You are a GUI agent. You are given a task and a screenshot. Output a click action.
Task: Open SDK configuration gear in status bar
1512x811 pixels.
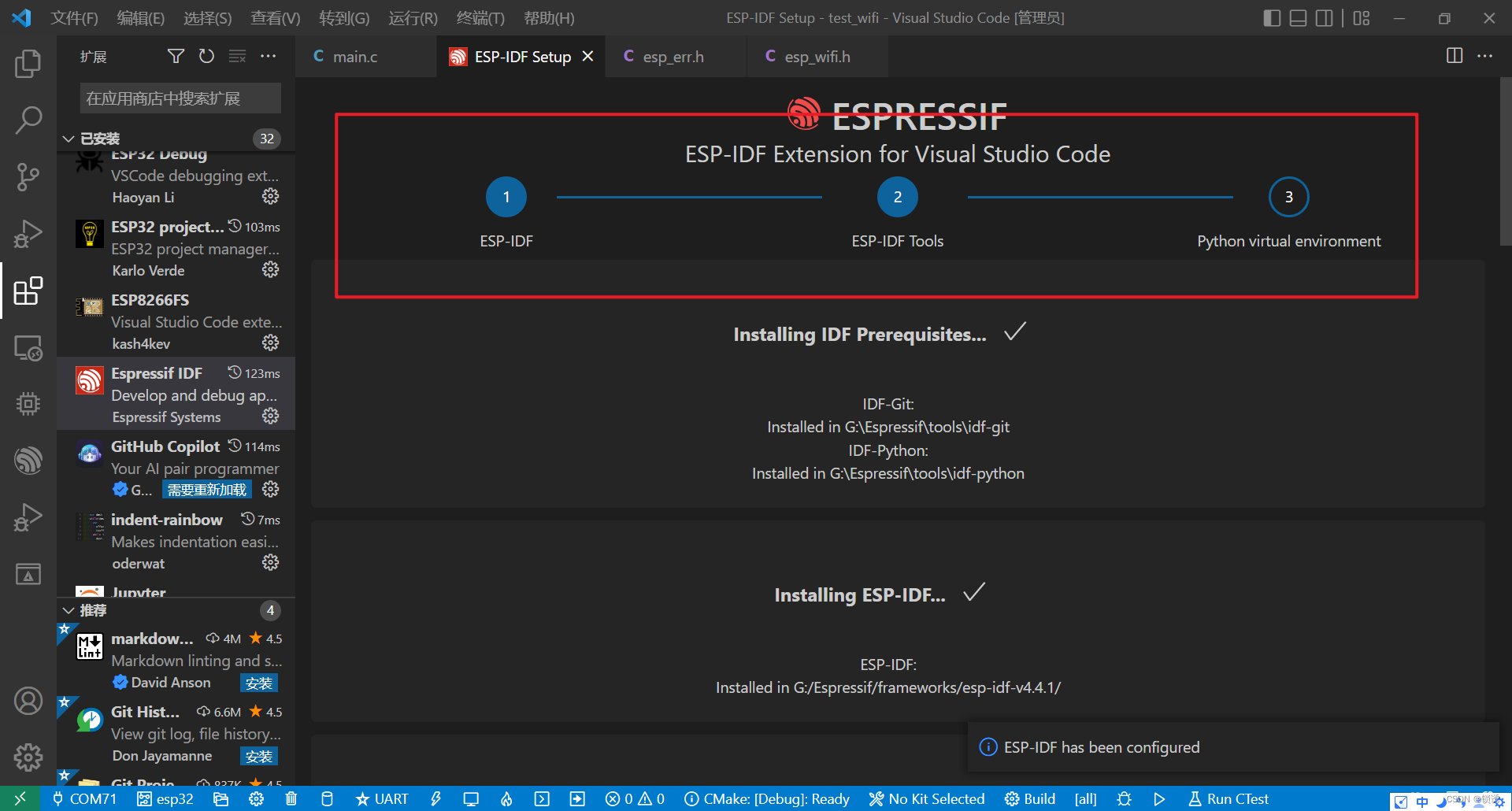[256, 798]
